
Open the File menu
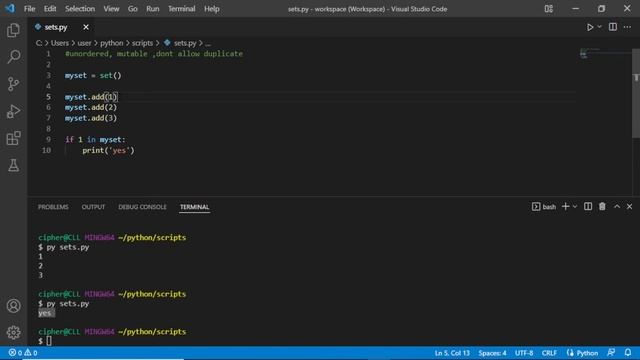[x=29, y=9]
